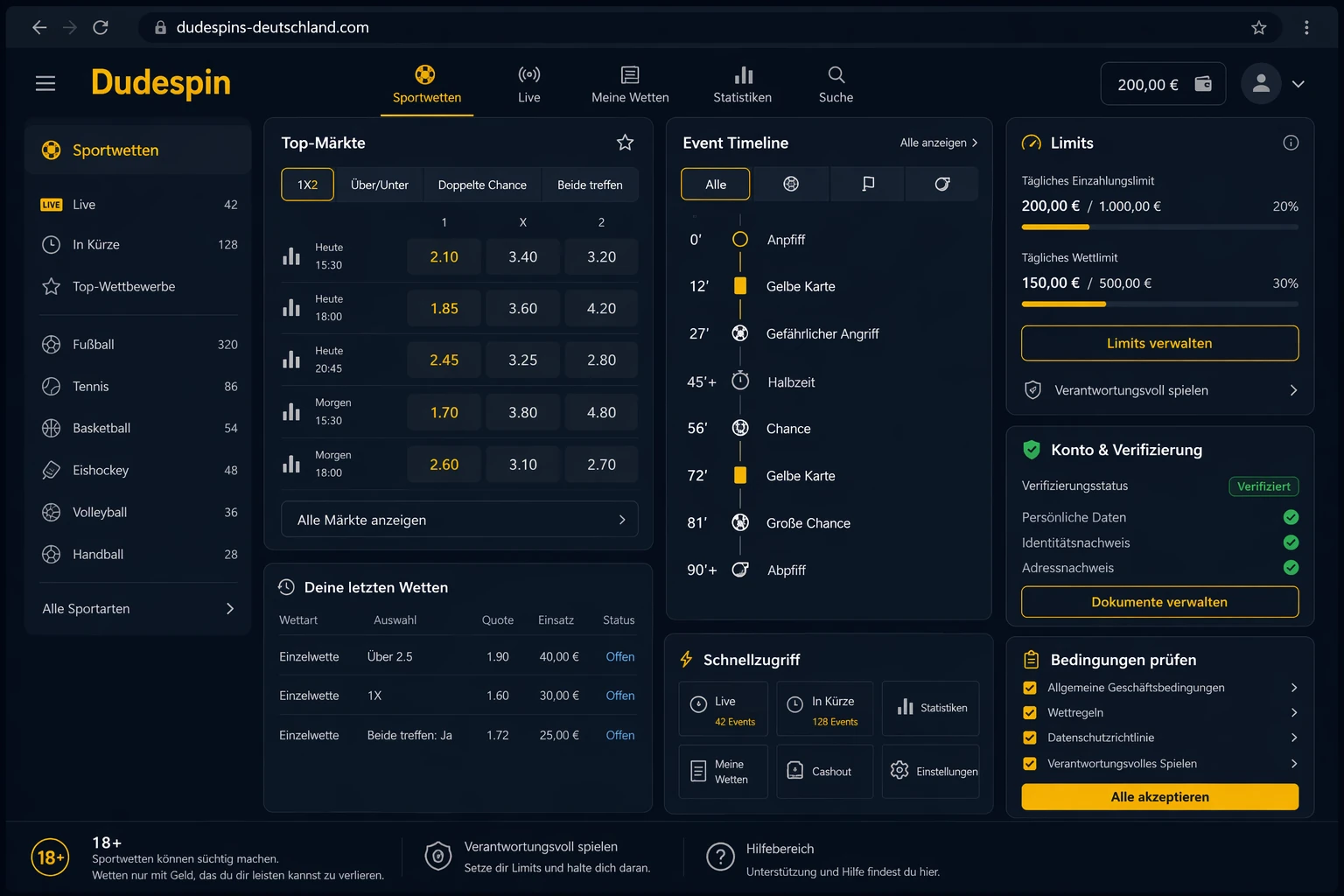Open the Meine Wetten navigation tab
The height and width of the screenshot is (896, 1344).
pos(630,84)
